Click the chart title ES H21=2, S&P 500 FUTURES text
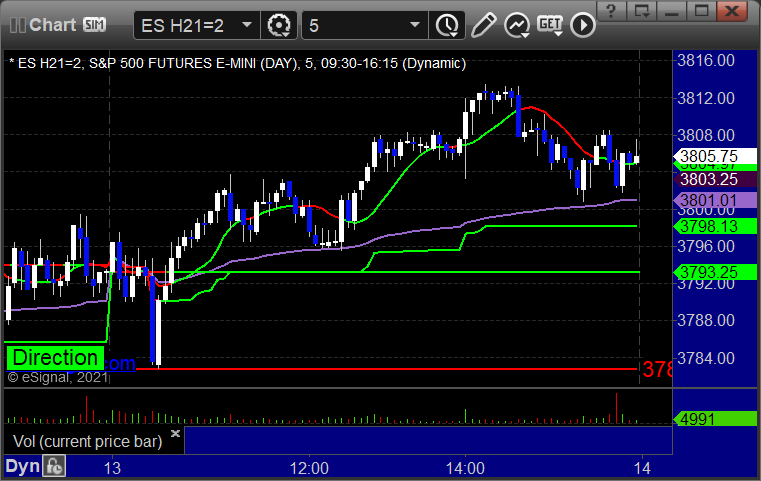 [238, 64]
